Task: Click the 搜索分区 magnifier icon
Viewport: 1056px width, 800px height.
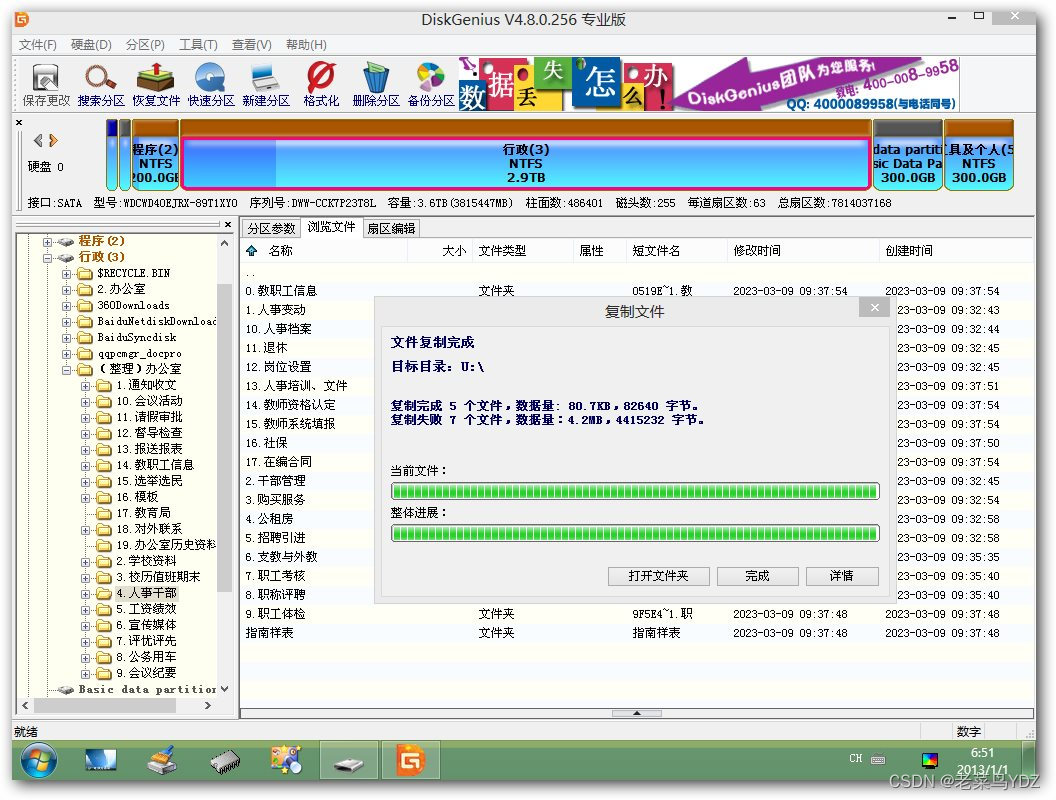Action: point(100,85)
